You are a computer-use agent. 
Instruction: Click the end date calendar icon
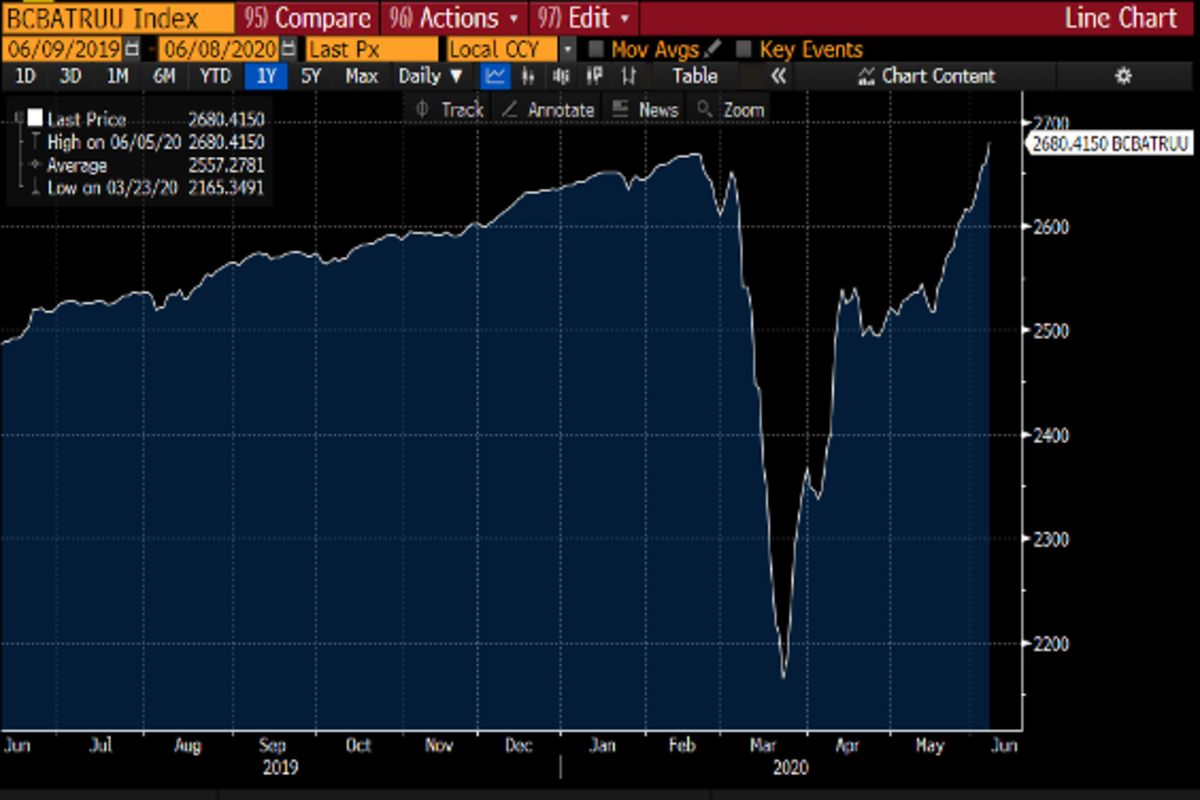pyautogui.click(x=288, y=49)
